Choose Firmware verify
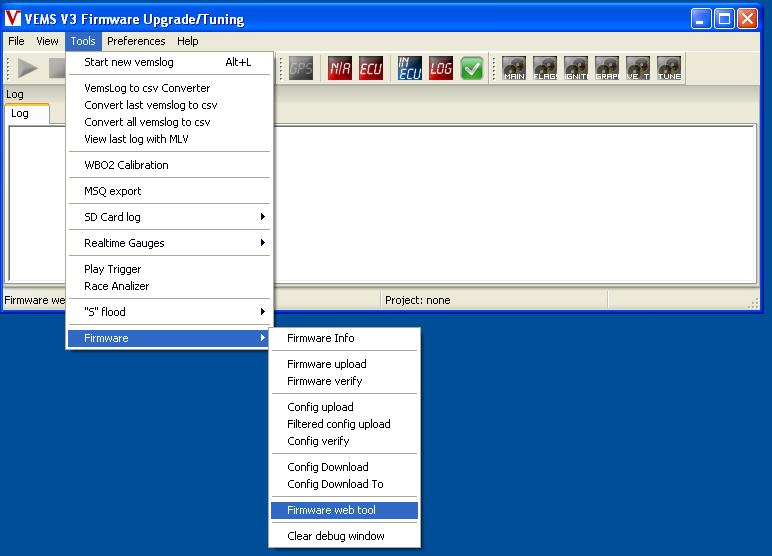Viewport: 772px width, 556px height. point(344,381)
